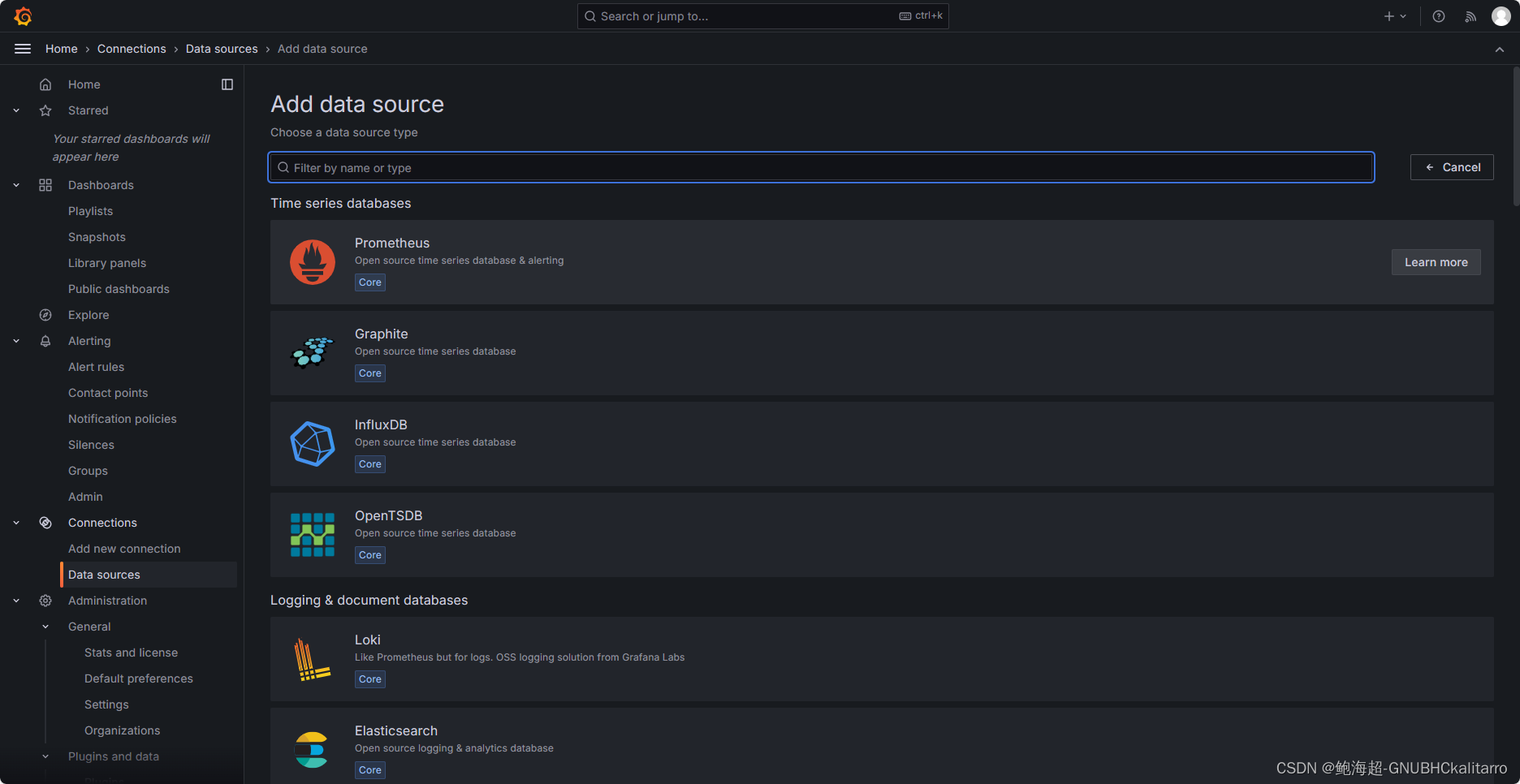Click the Grafana logo icon
This screenshot has width=1520, height=784.
coord(23,16)
